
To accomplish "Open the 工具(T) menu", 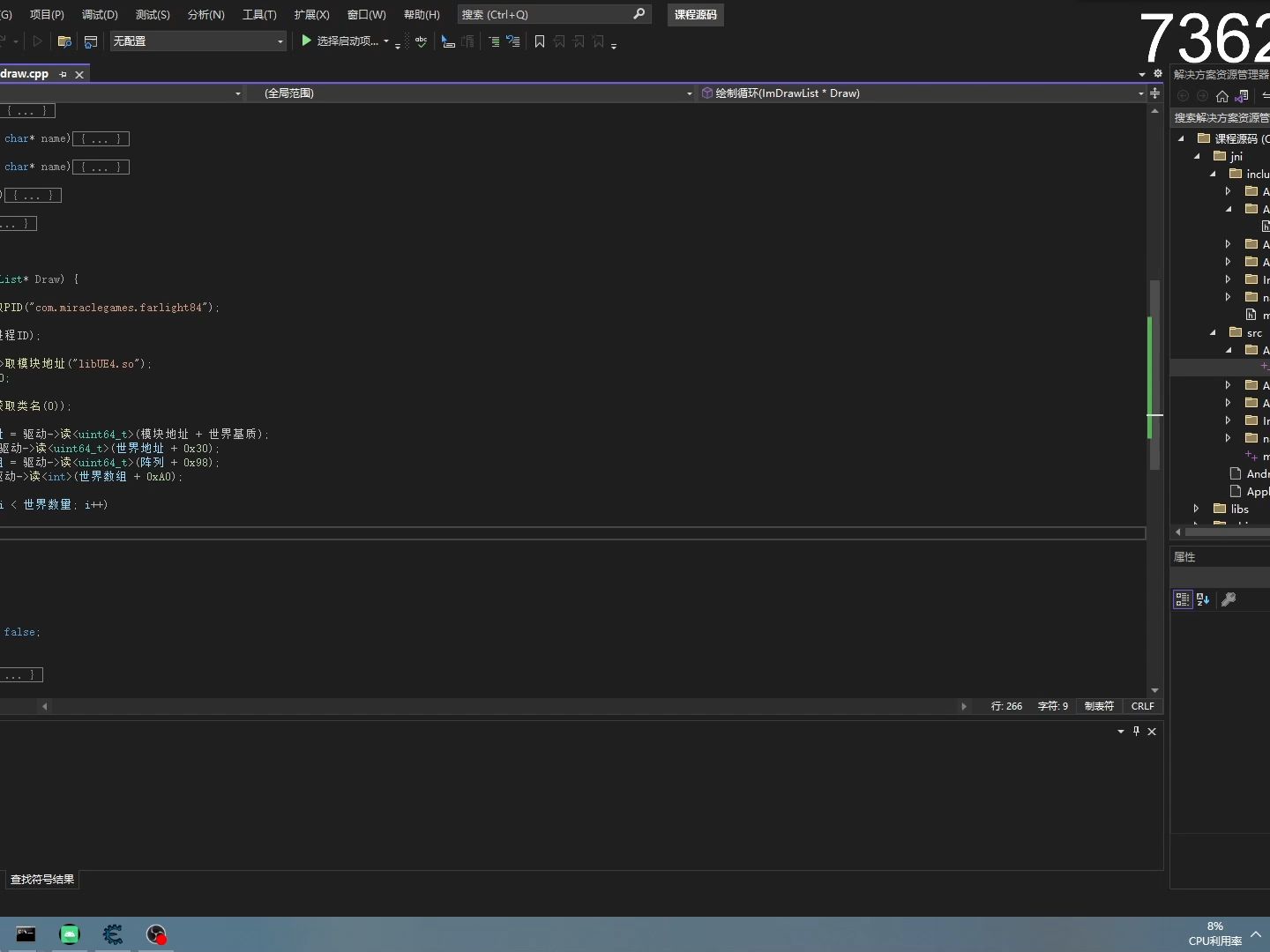I will point(259,14).
